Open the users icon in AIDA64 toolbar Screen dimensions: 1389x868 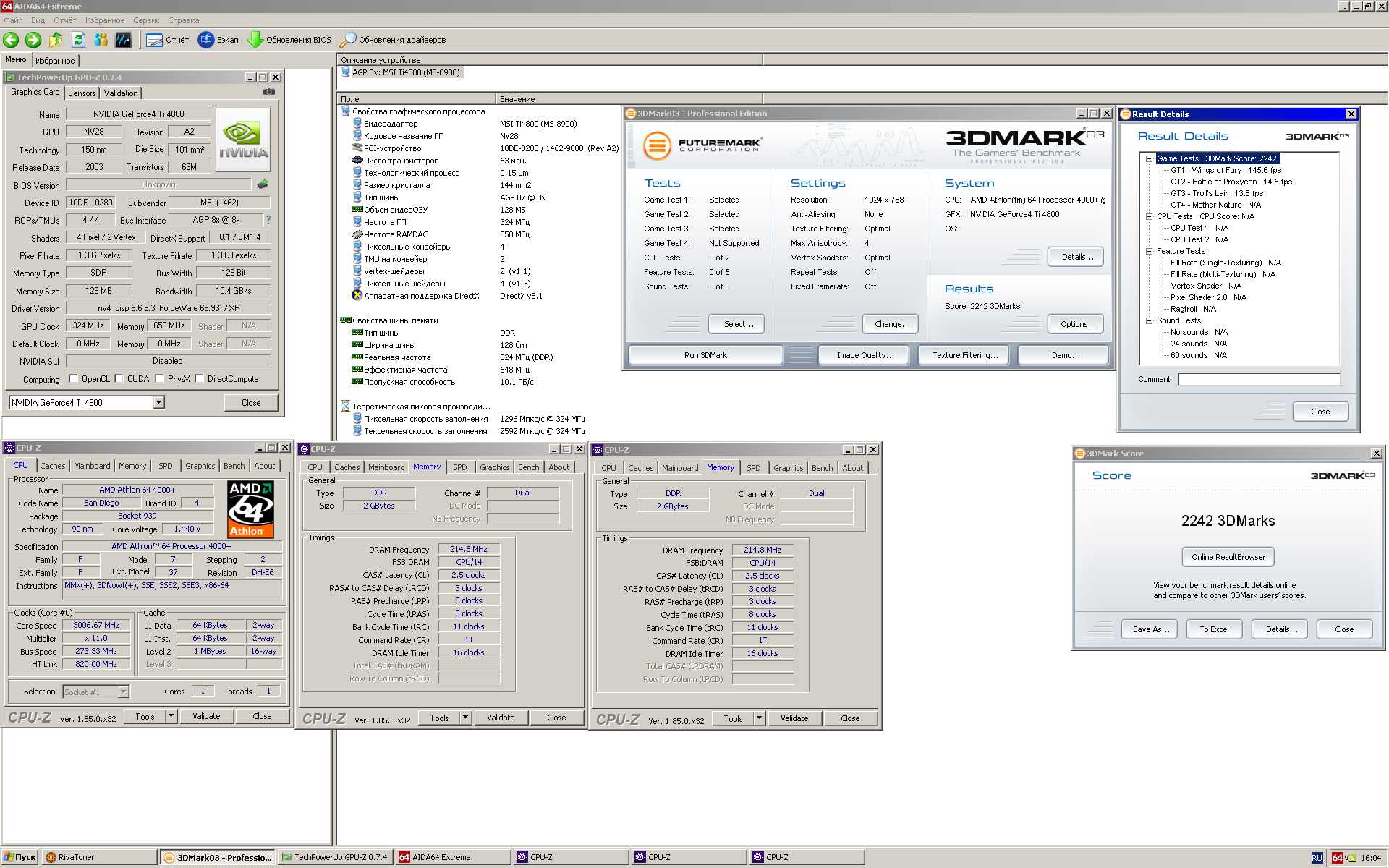coord(101,40)
